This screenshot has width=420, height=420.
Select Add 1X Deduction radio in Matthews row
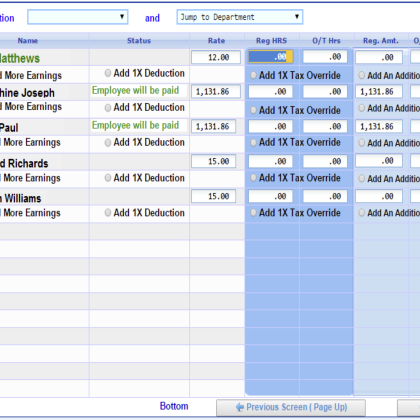(x=108, y=73)
